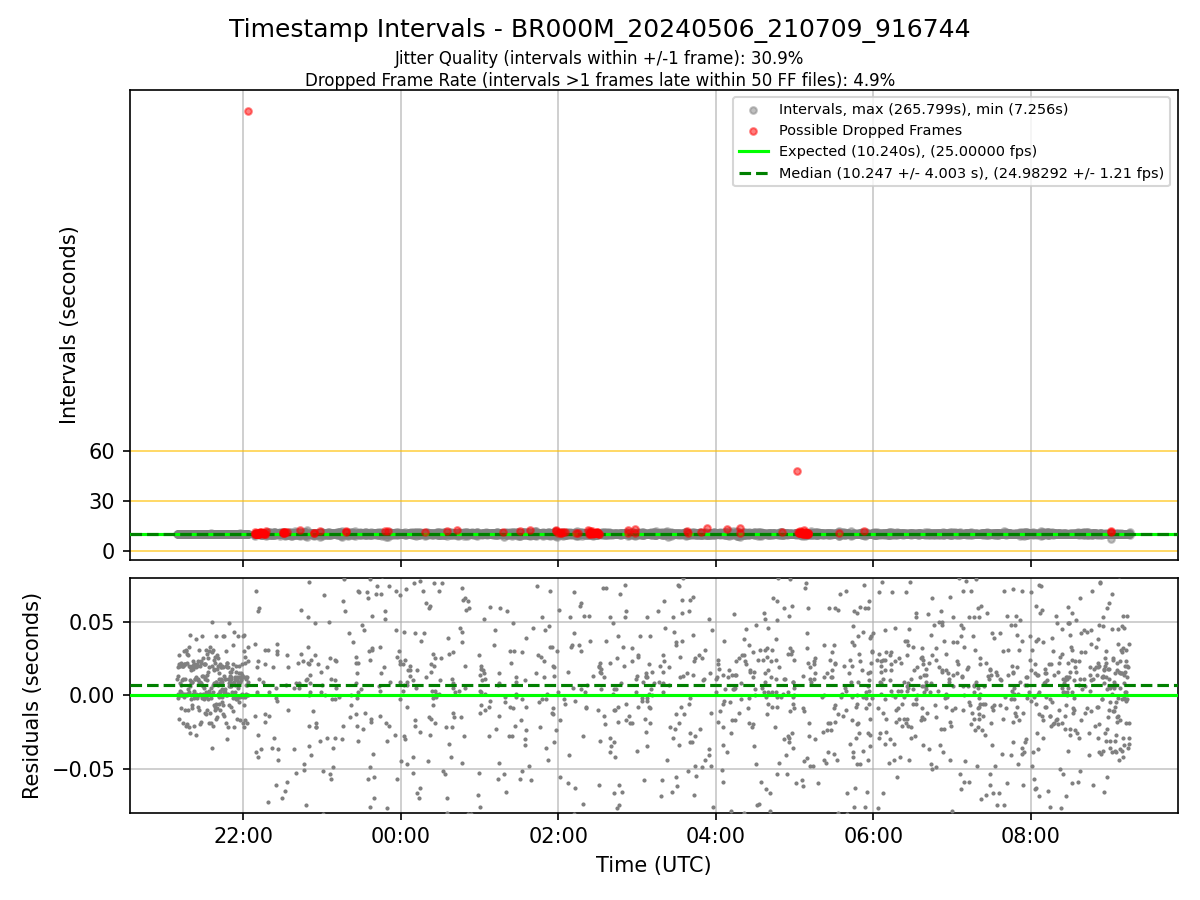Click the '04:00' x-axis tick label
Viewport: 1200px width, 900px height.
click(x=716, y=835)
